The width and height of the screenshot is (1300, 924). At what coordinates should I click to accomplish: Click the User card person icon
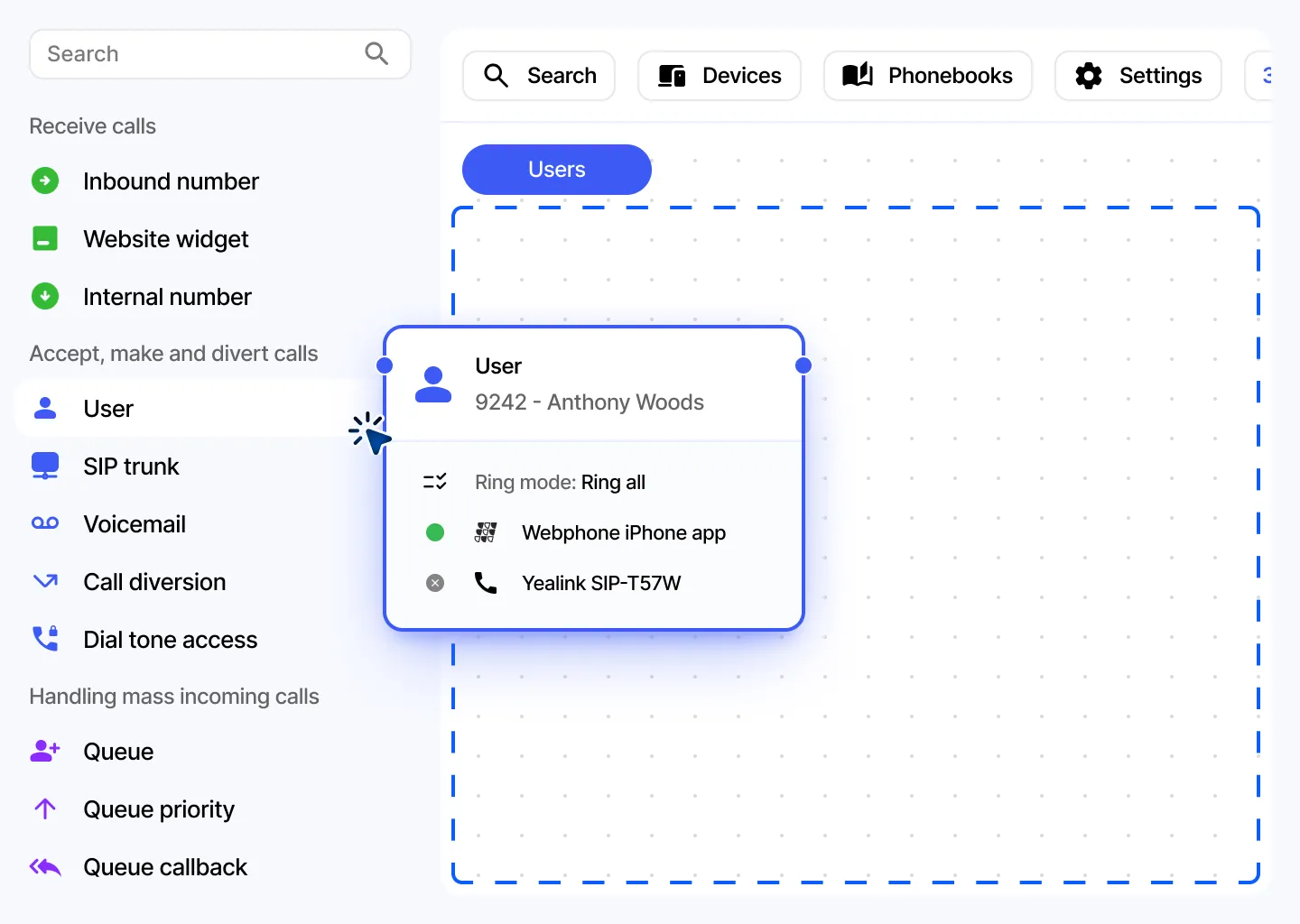point(433,384)
